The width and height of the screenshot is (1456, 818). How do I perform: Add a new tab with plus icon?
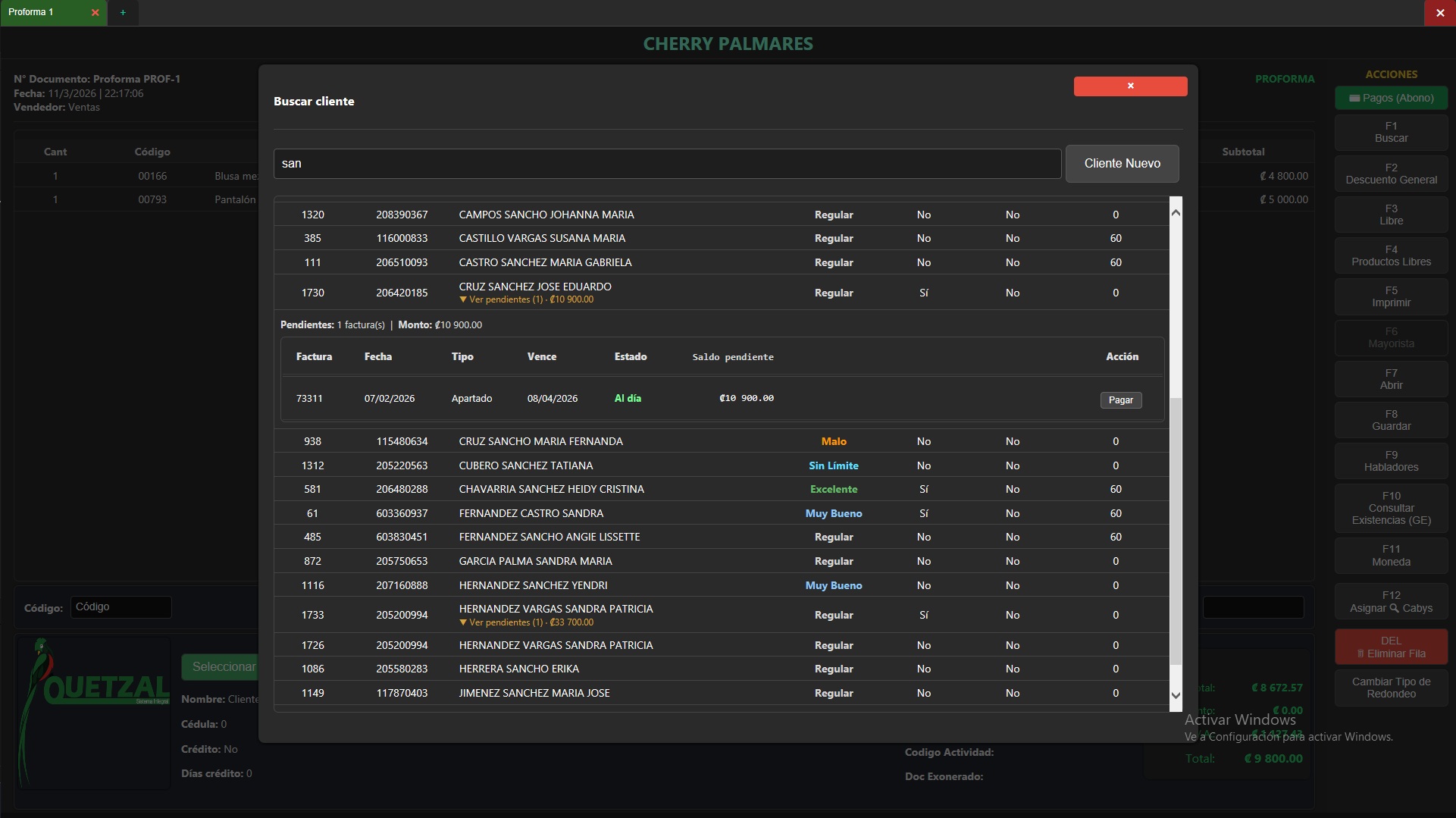(x=123, y=13)
